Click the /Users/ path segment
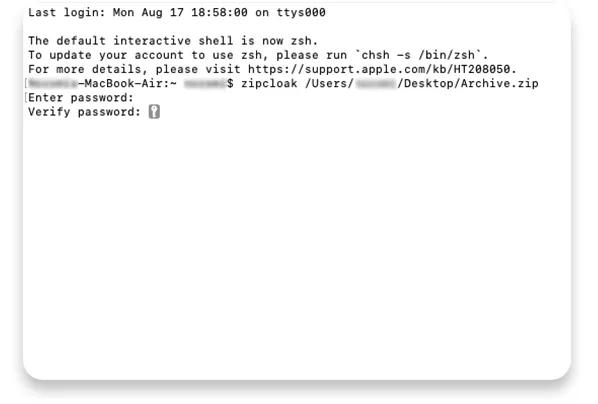The width and height of the screenshot is (598, 404). tap(330, 83)
